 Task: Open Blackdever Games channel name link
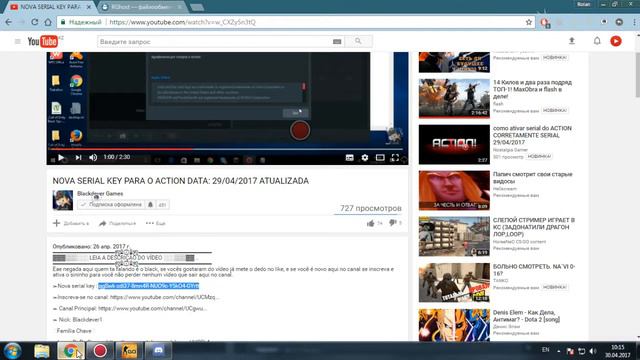[x=100, y=193]
